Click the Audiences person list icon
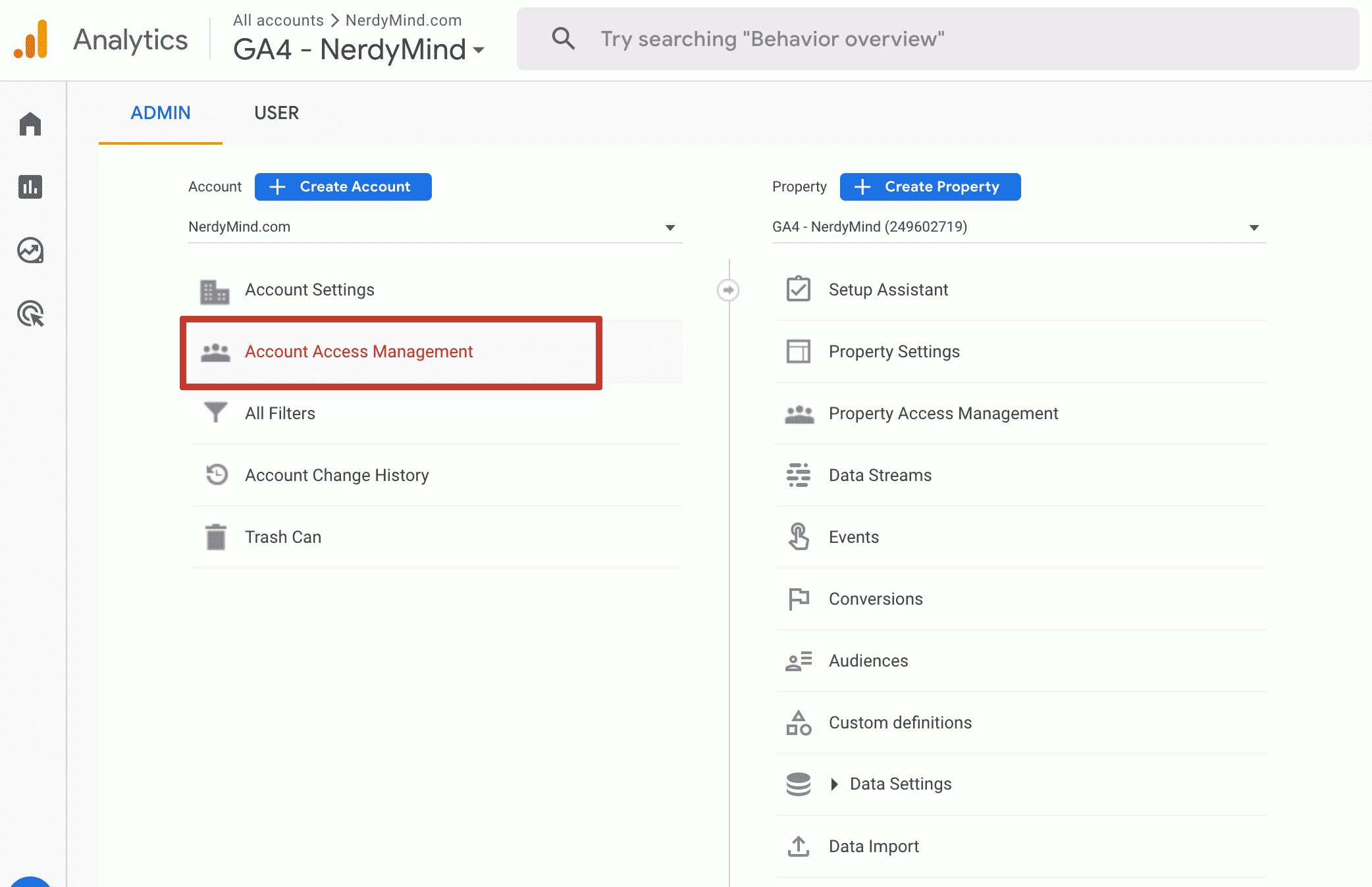 pos(799,661)
